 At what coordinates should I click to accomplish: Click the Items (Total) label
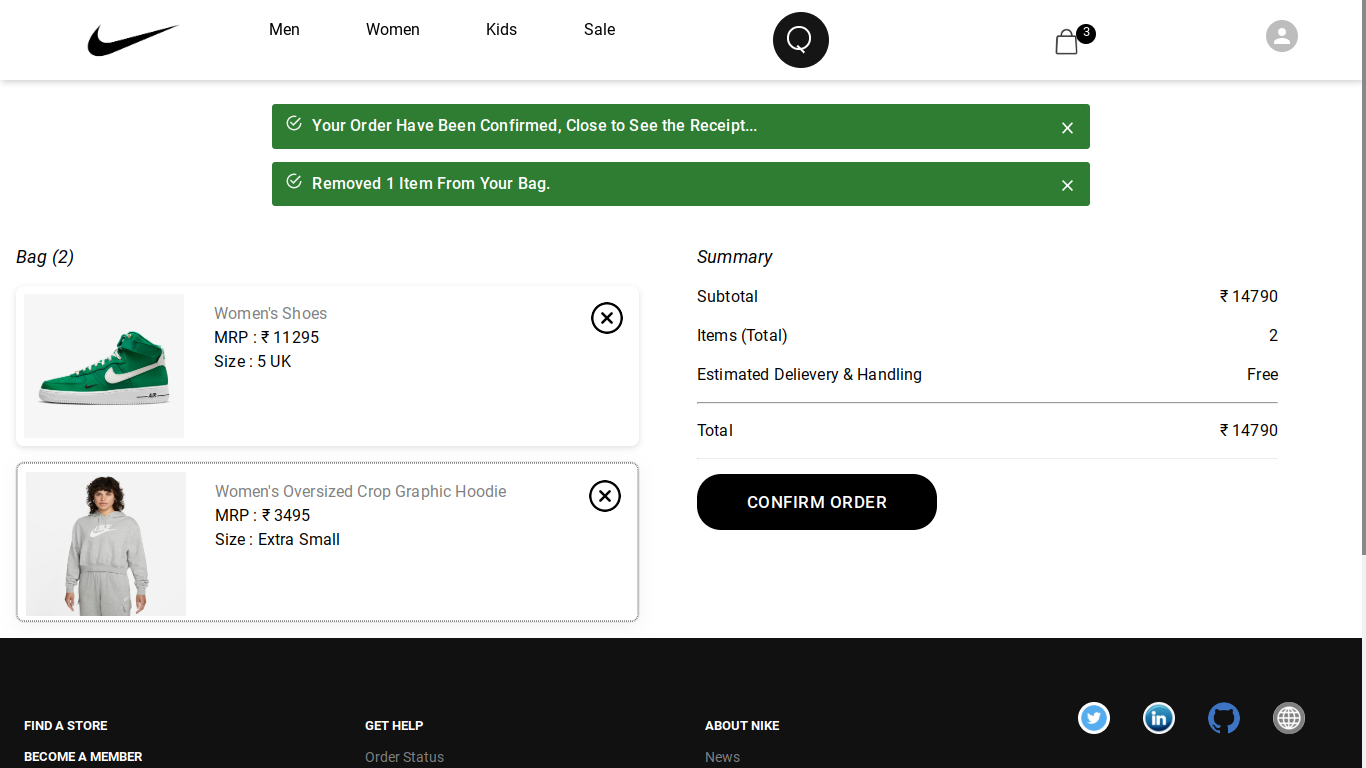pos(742,336)
